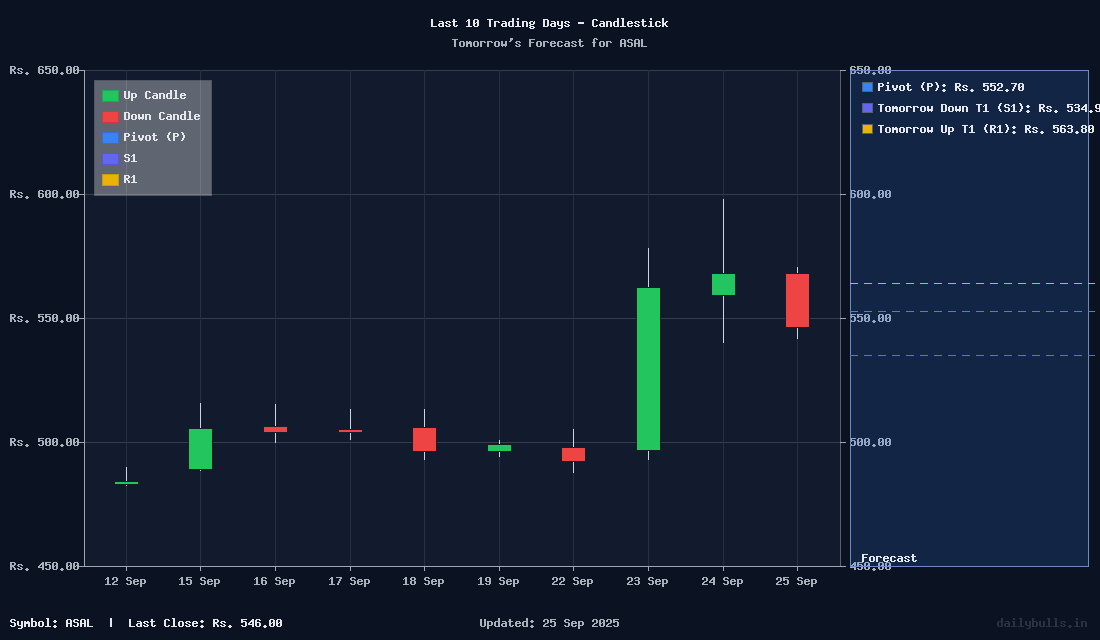Click the x-axis date label '16 Sep'
The height and width of the screenshot is (640, 1100).
pos(274,581)
